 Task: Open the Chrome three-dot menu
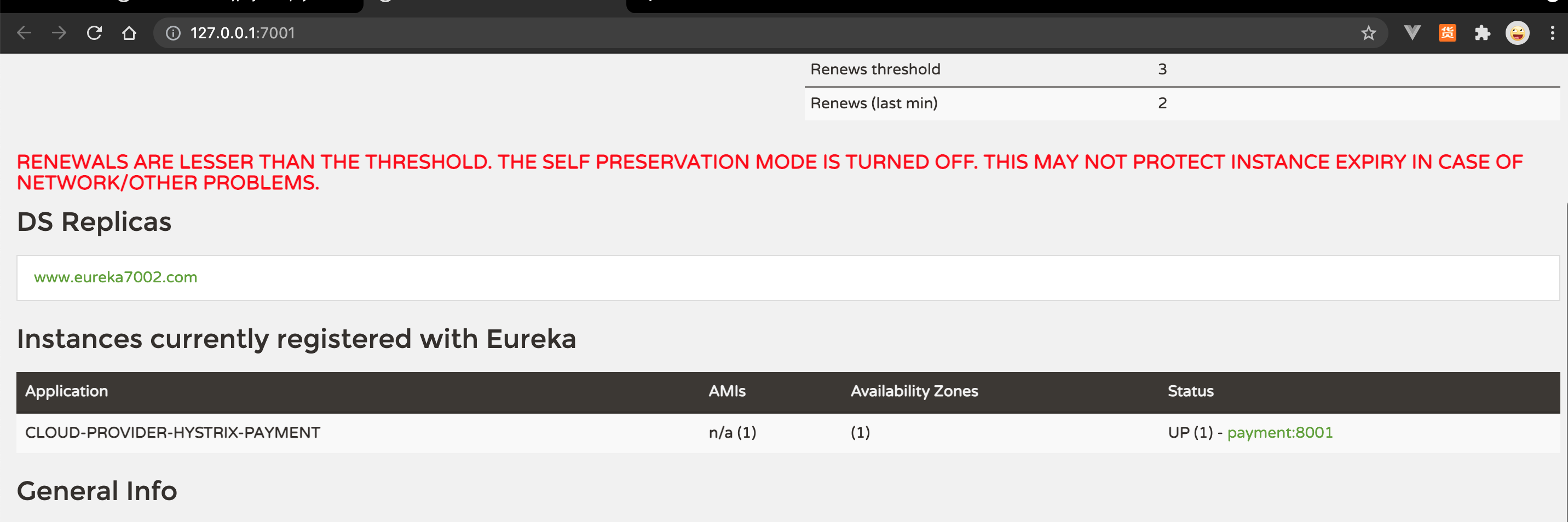coord(1552,33)
